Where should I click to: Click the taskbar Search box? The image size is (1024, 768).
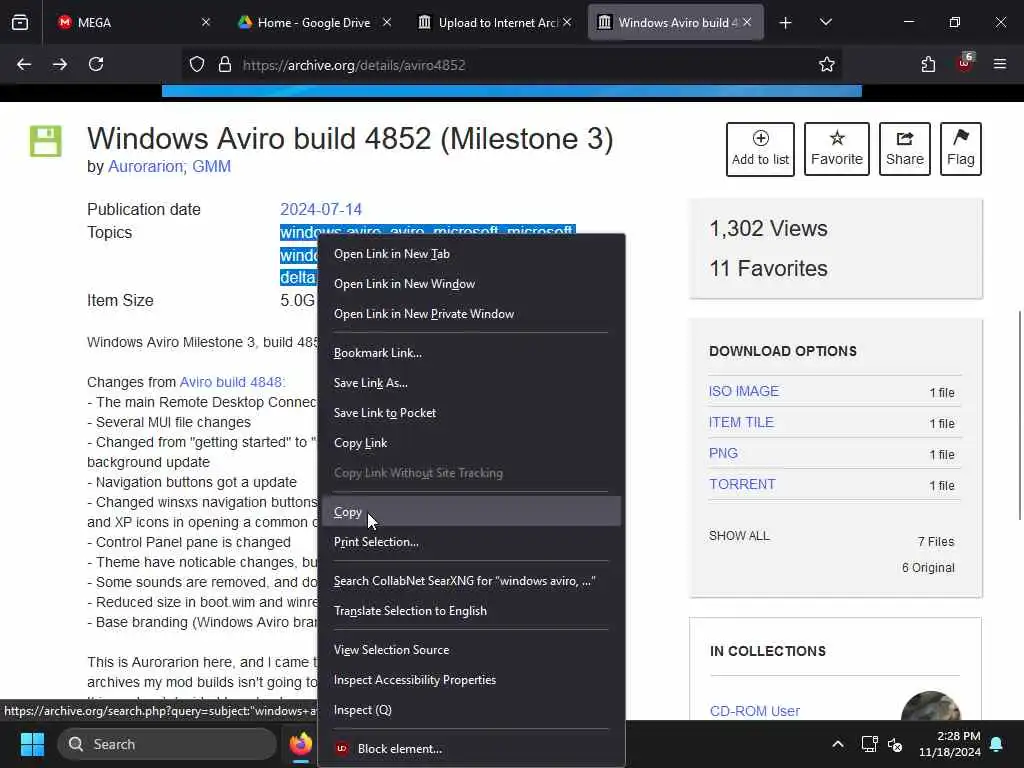click(167, 744)
